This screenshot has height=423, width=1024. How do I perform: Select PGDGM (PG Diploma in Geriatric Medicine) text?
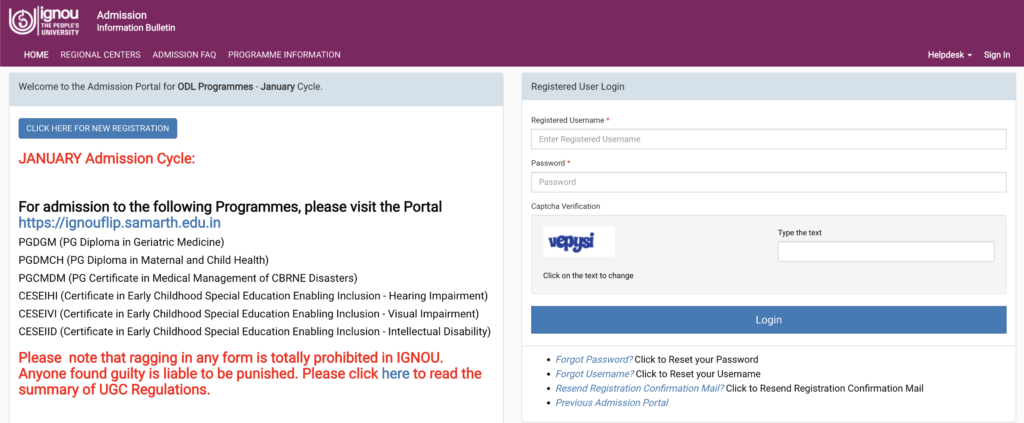coord(121,242)
